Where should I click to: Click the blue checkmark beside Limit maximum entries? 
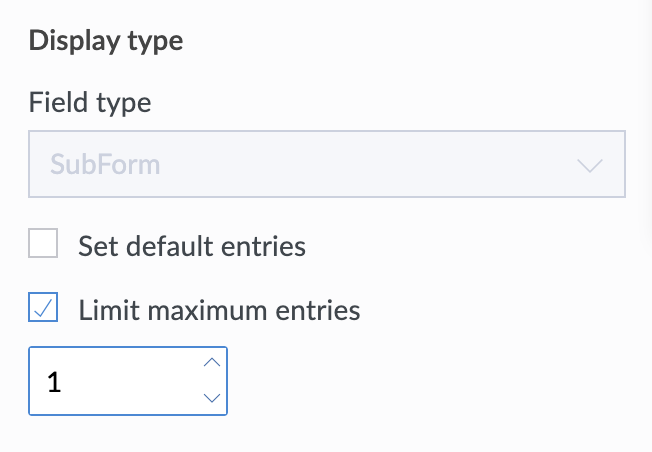pos(43,309)
